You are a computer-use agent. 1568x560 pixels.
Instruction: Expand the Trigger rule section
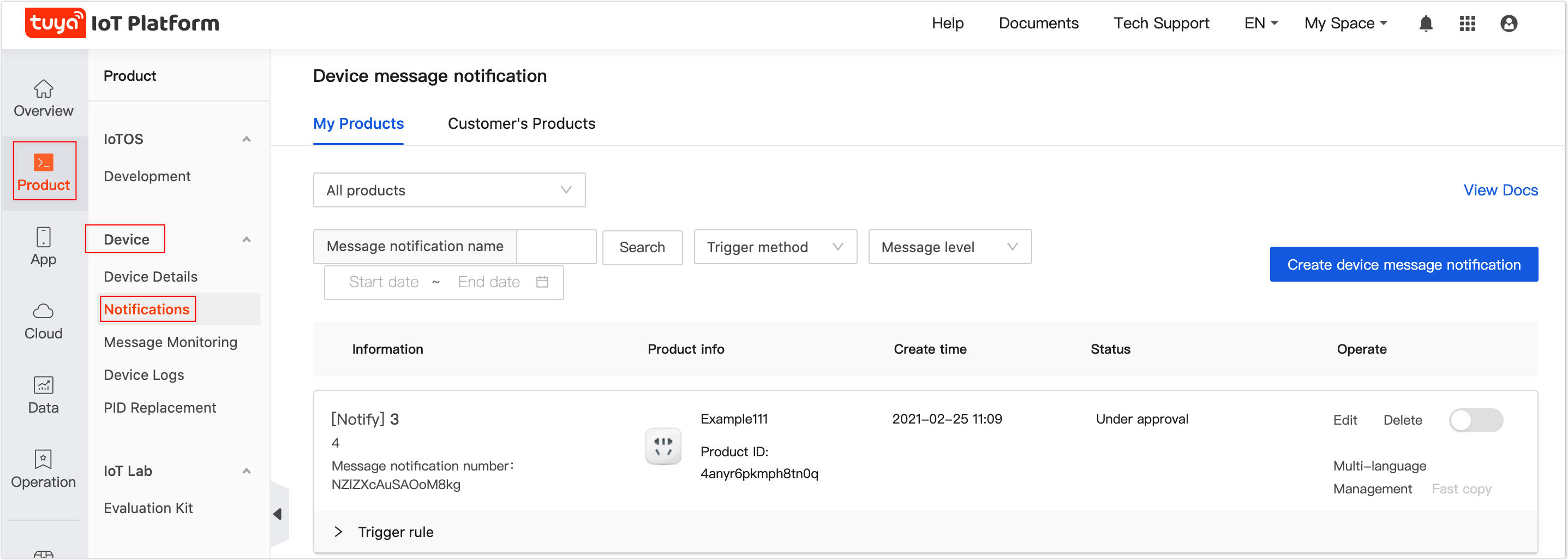pos(338,532)
